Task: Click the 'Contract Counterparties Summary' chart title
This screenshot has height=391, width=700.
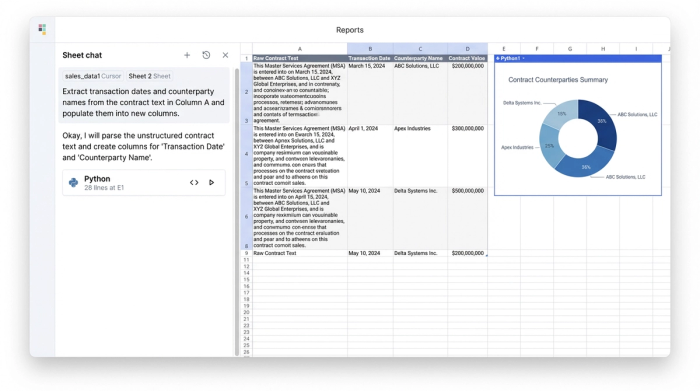Action: pos(558,80)
